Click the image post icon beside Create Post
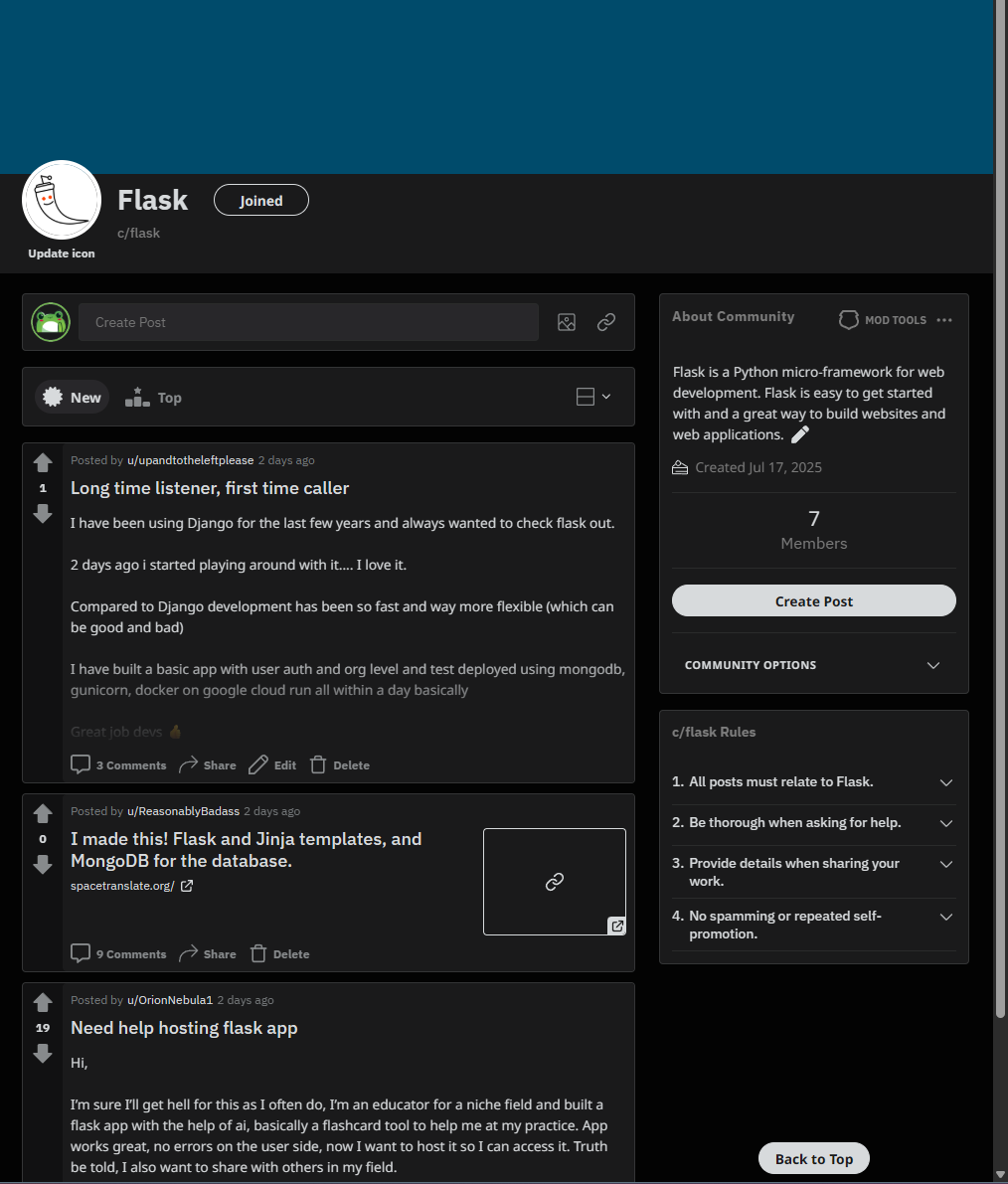Viewport: 1008px width, 1184px height. click(x=567, y=322)
